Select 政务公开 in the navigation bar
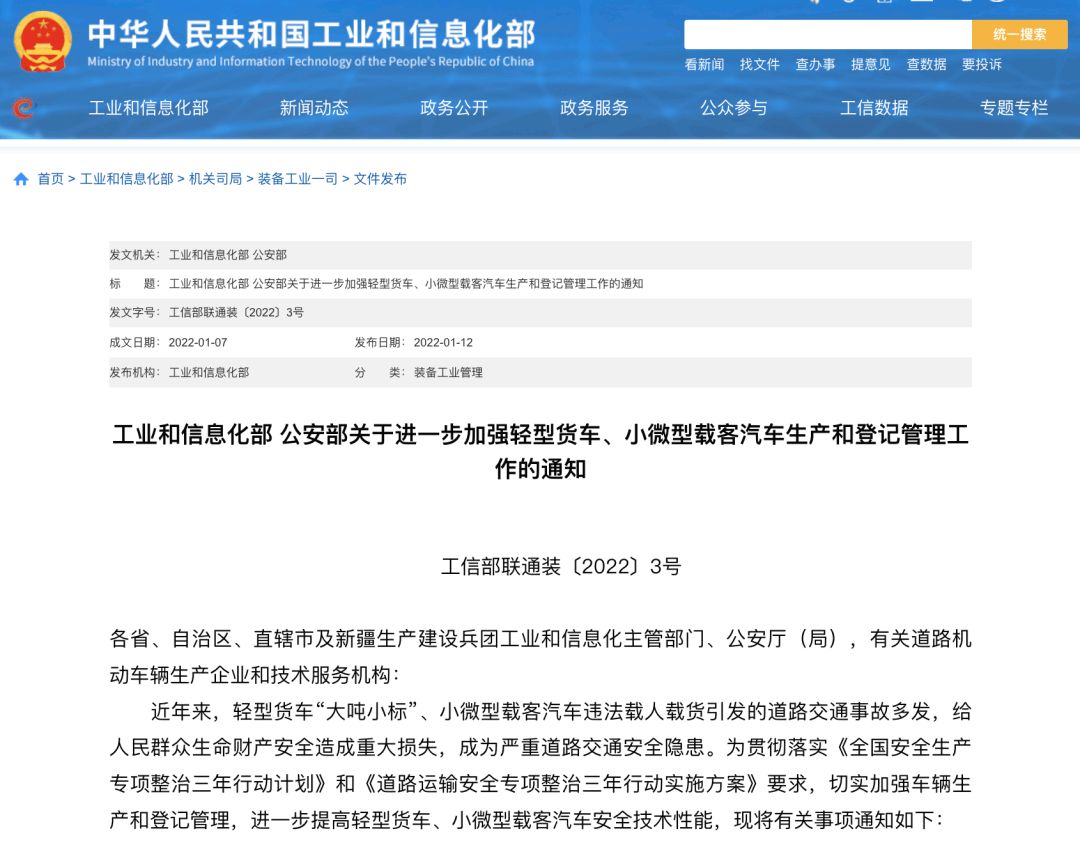This screenshot has width=1080, height=845. tap(454, 108)
